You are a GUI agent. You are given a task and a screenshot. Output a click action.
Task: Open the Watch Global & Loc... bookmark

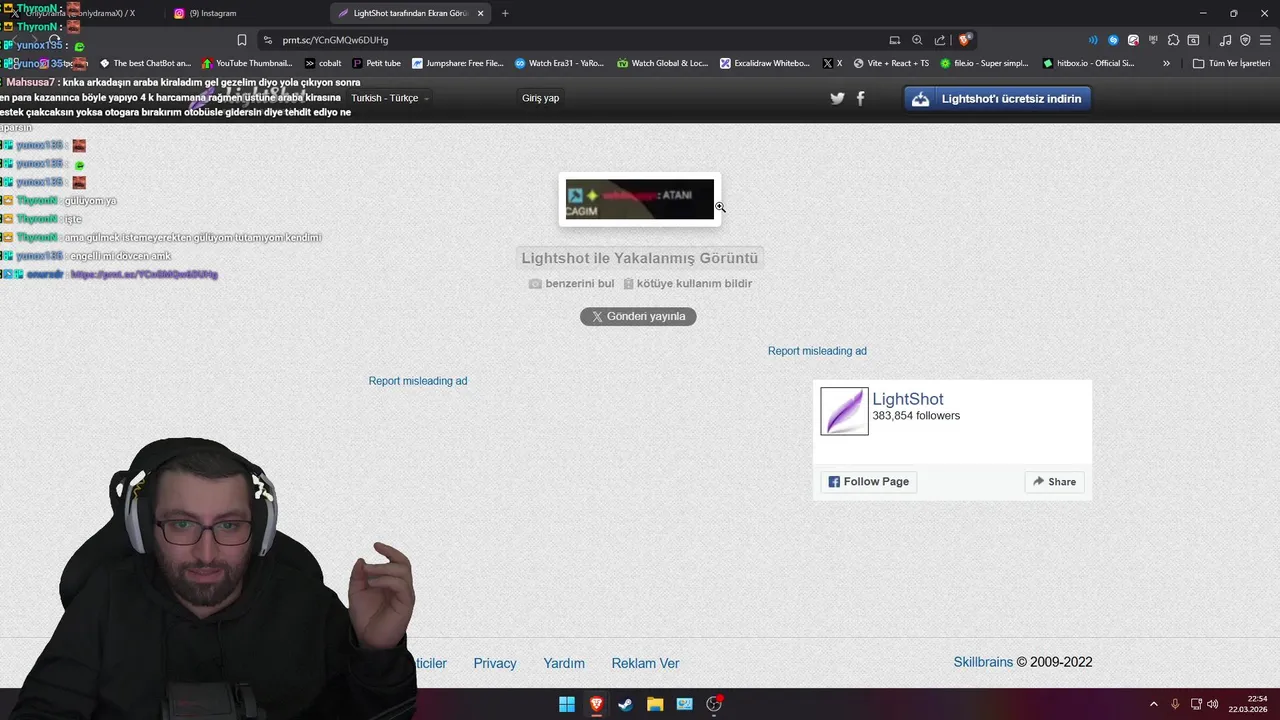[662, 63]
